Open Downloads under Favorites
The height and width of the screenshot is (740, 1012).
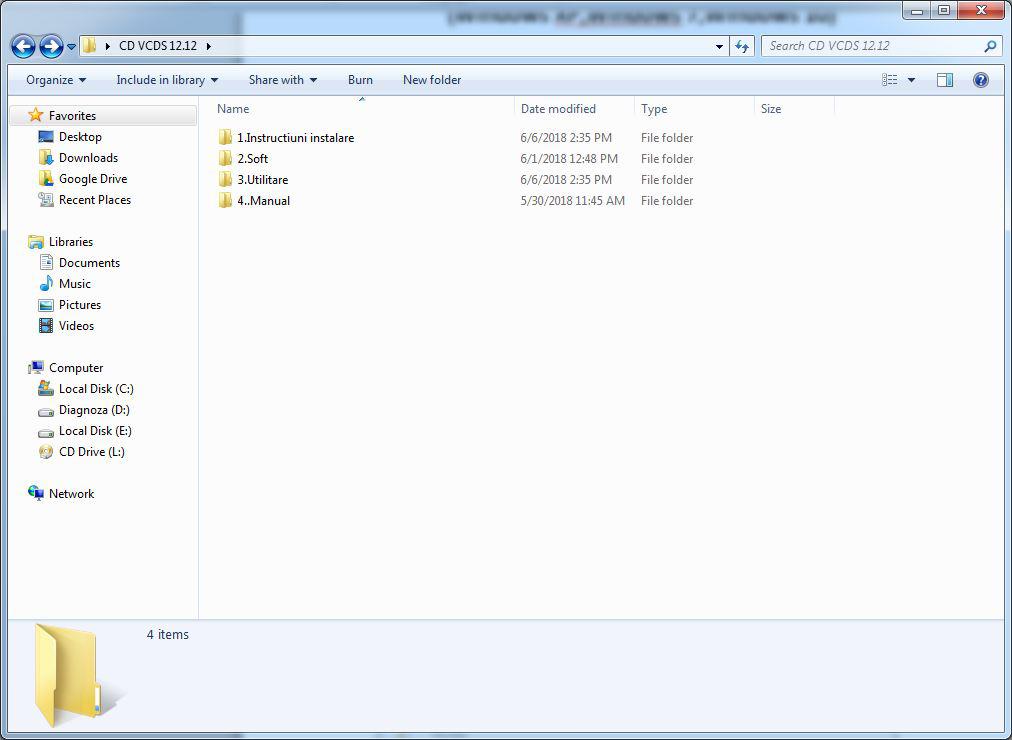pyautogui.click(x=88, y=157)
